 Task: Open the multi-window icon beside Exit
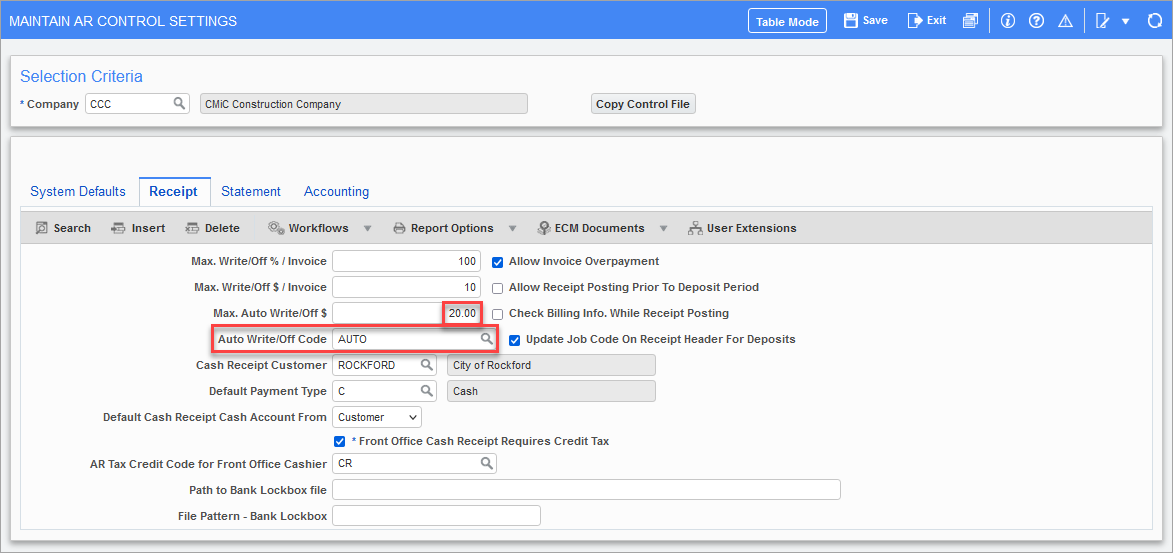(970, 21)
